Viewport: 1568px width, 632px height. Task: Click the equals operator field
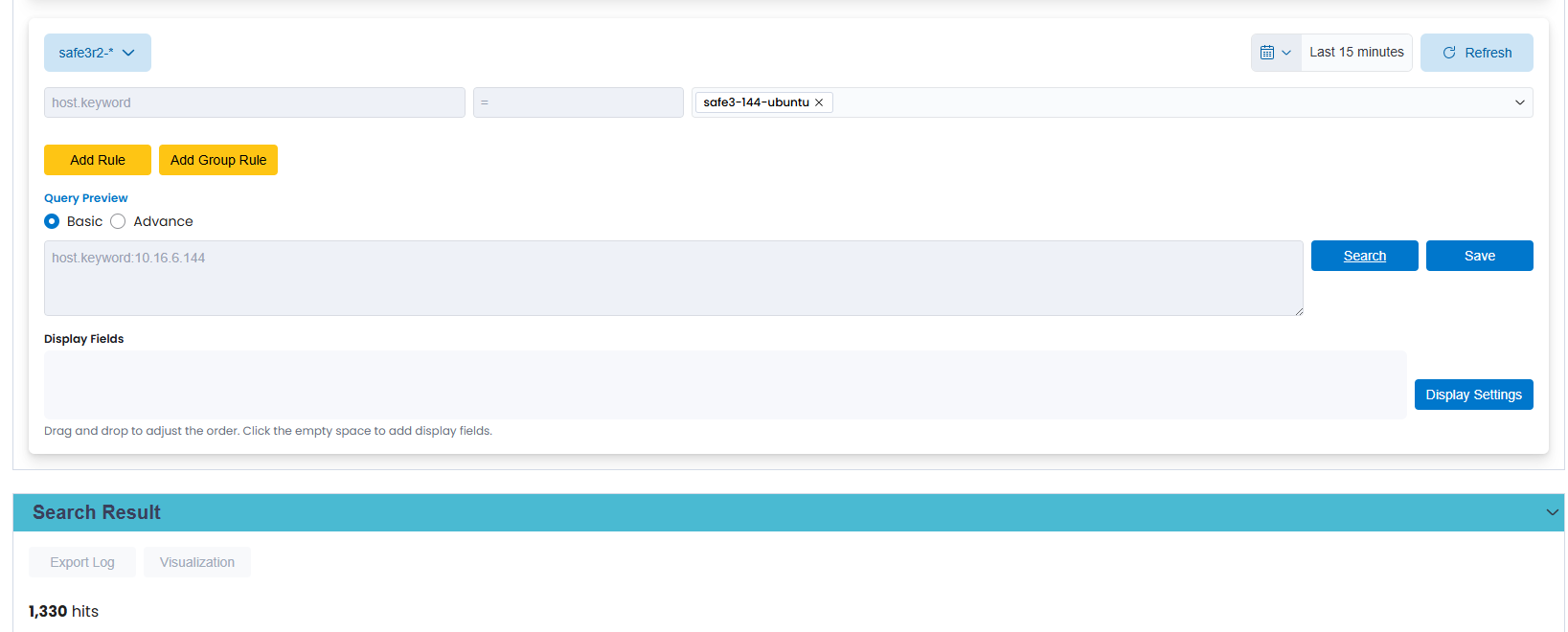point(579,102)
